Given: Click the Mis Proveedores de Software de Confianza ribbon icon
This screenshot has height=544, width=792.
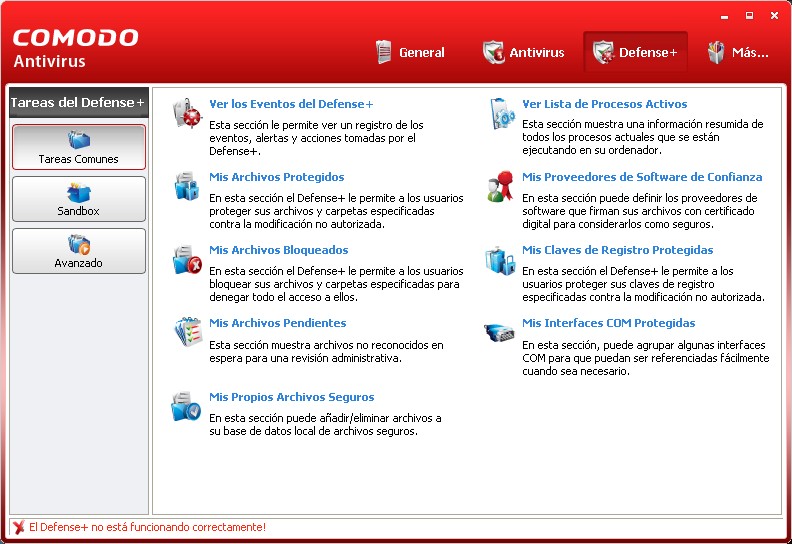Looking at the screenshot, I should (500, 186).
